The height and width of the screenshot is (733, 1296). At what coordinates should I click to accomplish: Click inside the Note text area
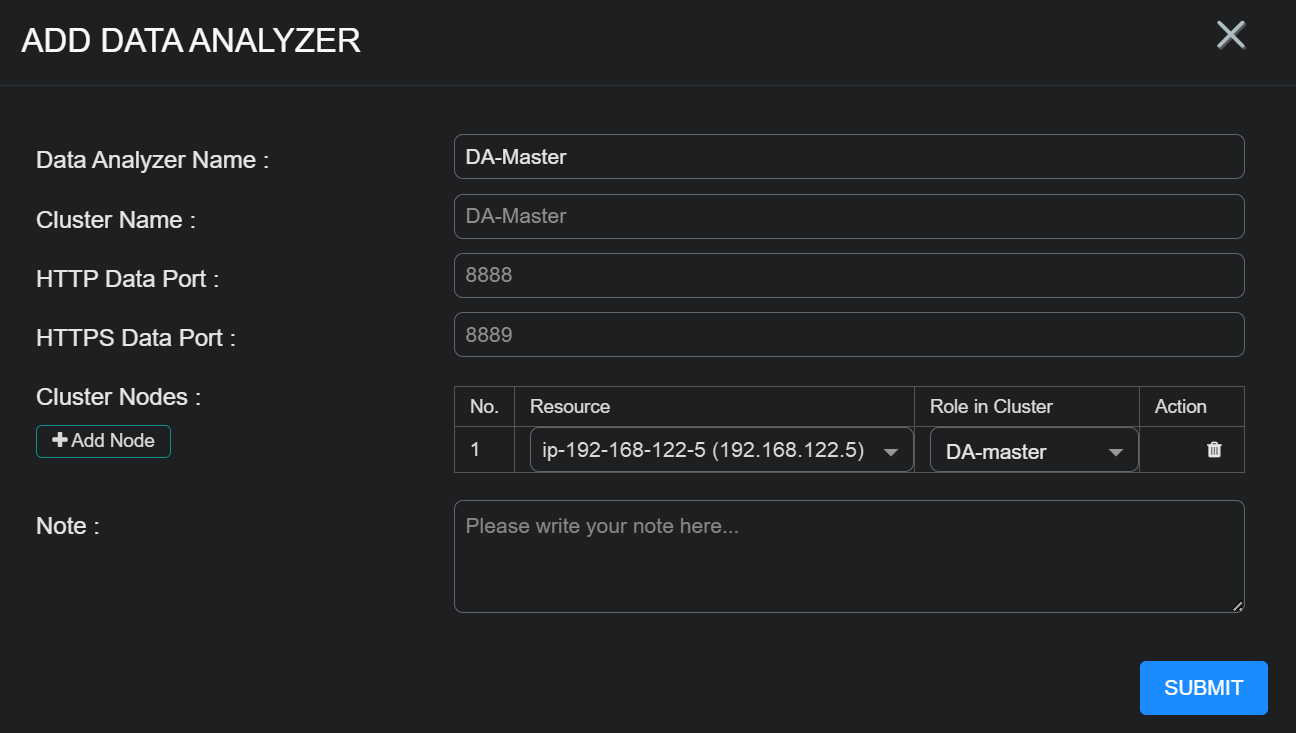pyautogui.click(x=848, y=556)
